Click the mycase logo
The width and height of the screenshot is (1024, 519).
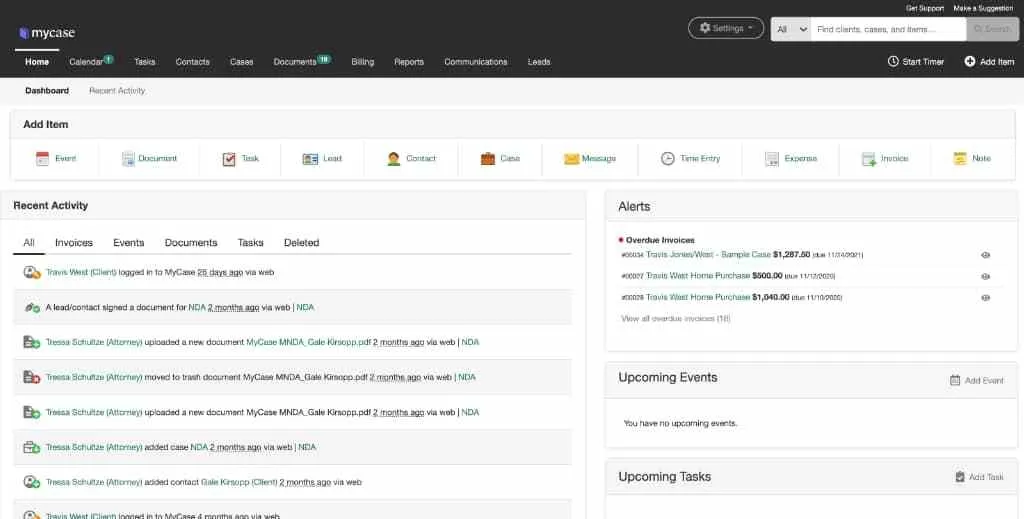tap(47, 33)
